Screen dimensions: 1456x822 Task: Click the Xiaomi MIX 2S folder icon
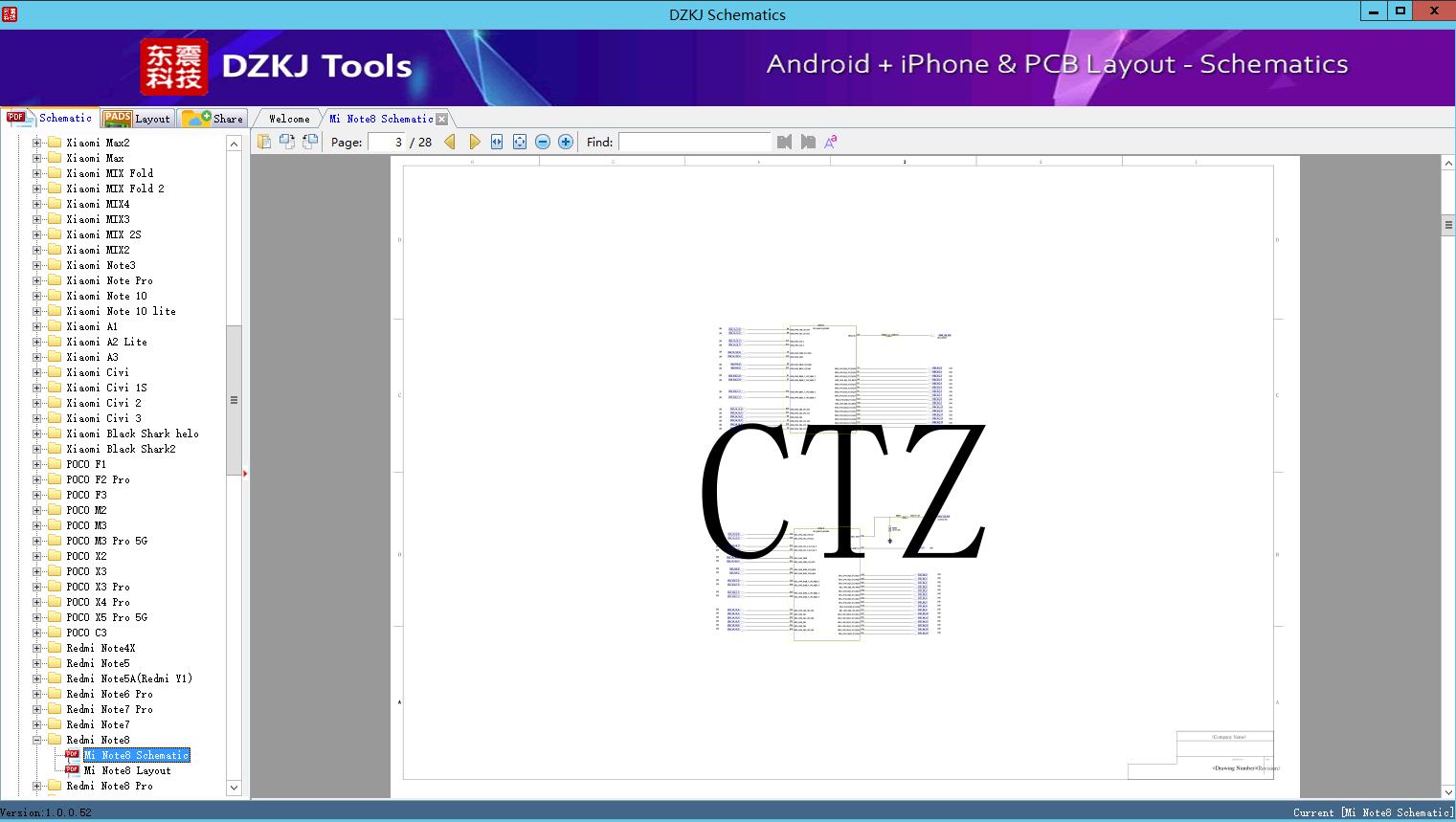pos(55,234)
